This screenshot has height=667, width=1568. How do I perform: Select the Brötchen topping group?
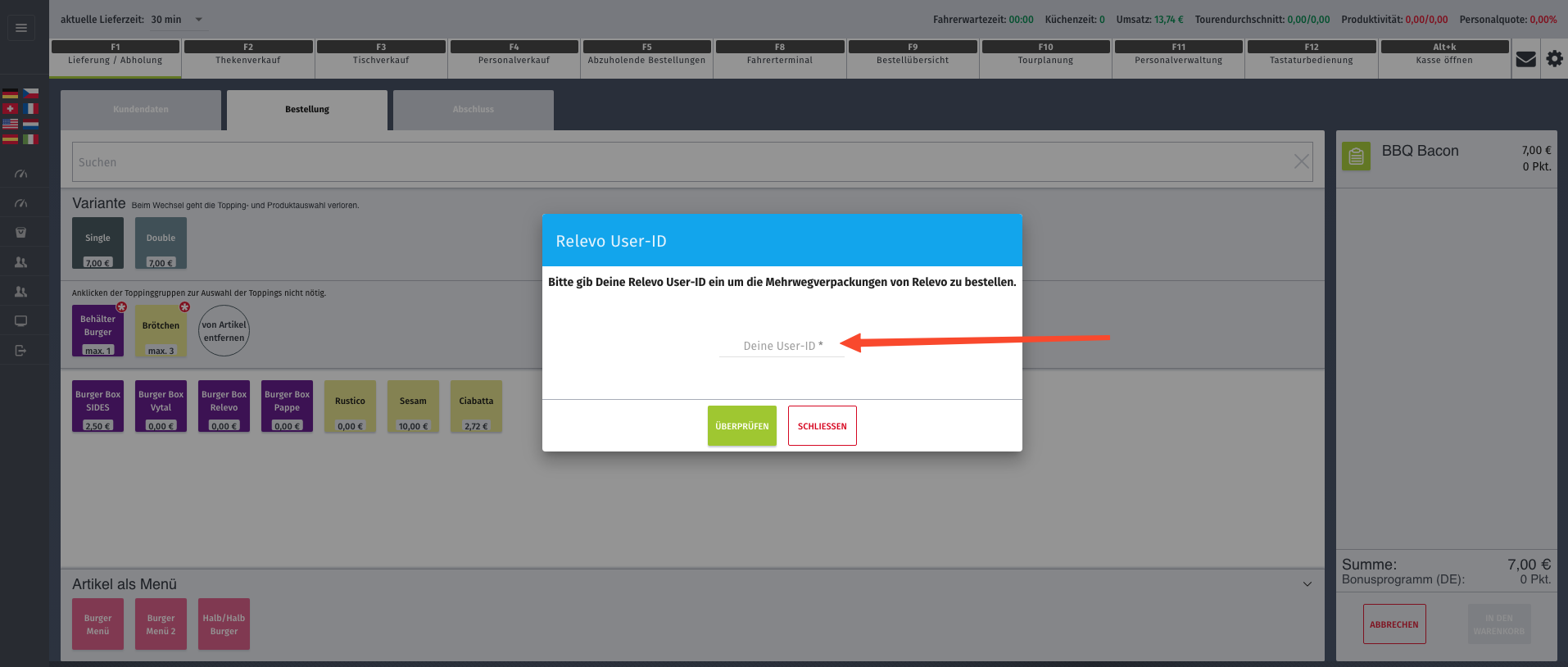click(161, 331)
